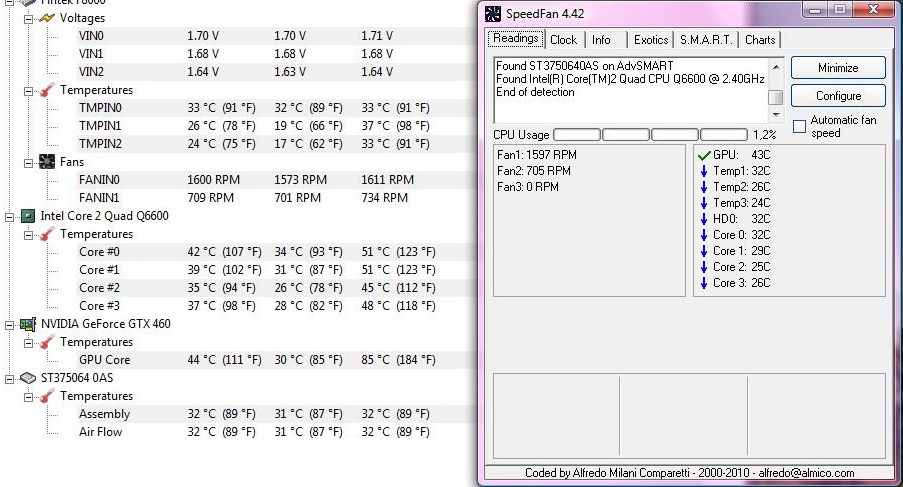Click the detection log scrollbar thumb
The image size is (903, 487).
tap(776, 97)
